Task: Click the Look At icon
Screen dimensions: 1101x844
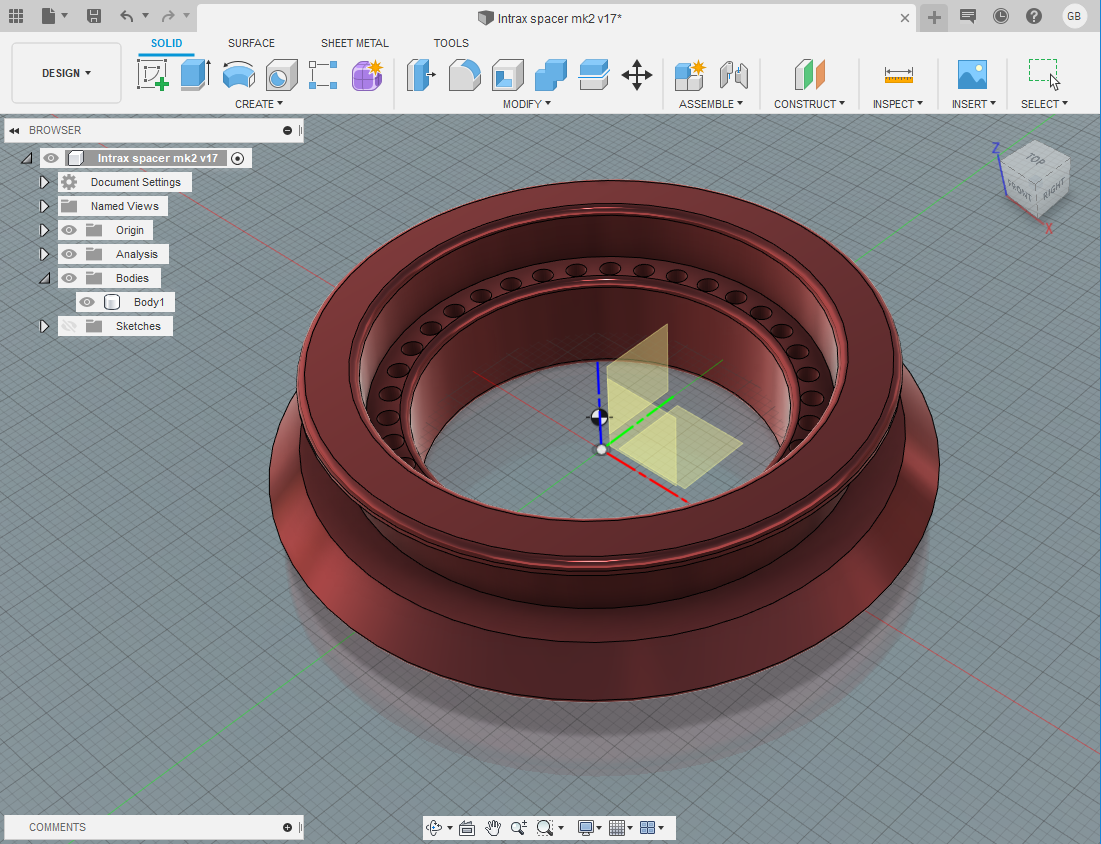Action: (467, 828)
